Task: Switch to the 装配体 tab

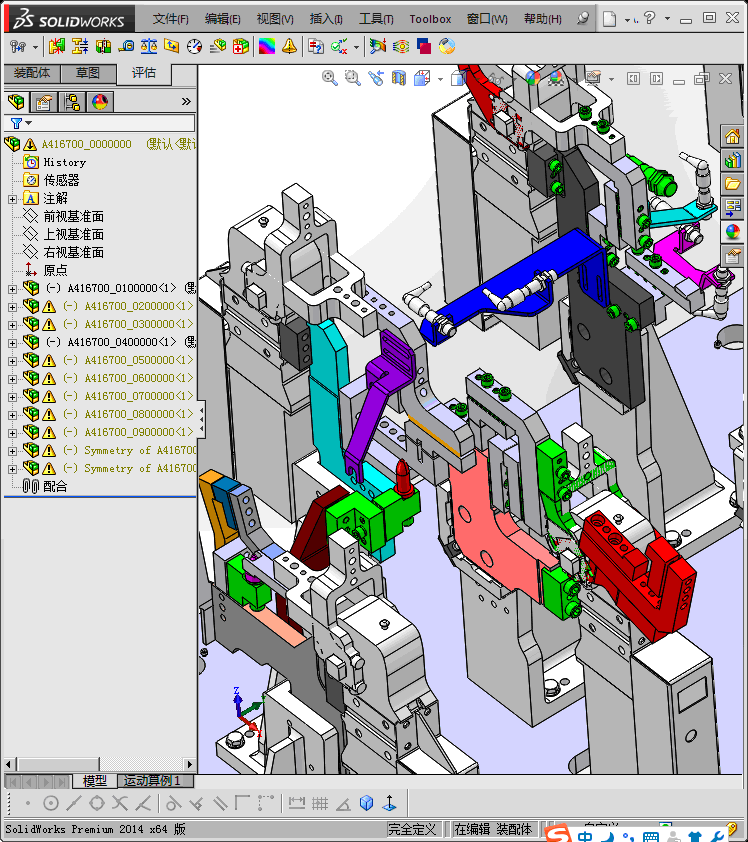Action: point(32,72)
